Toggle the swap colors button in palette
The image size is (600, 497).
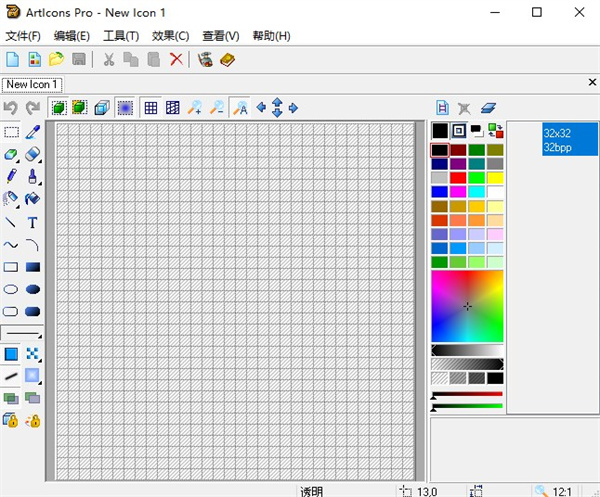tap(495, 131)
